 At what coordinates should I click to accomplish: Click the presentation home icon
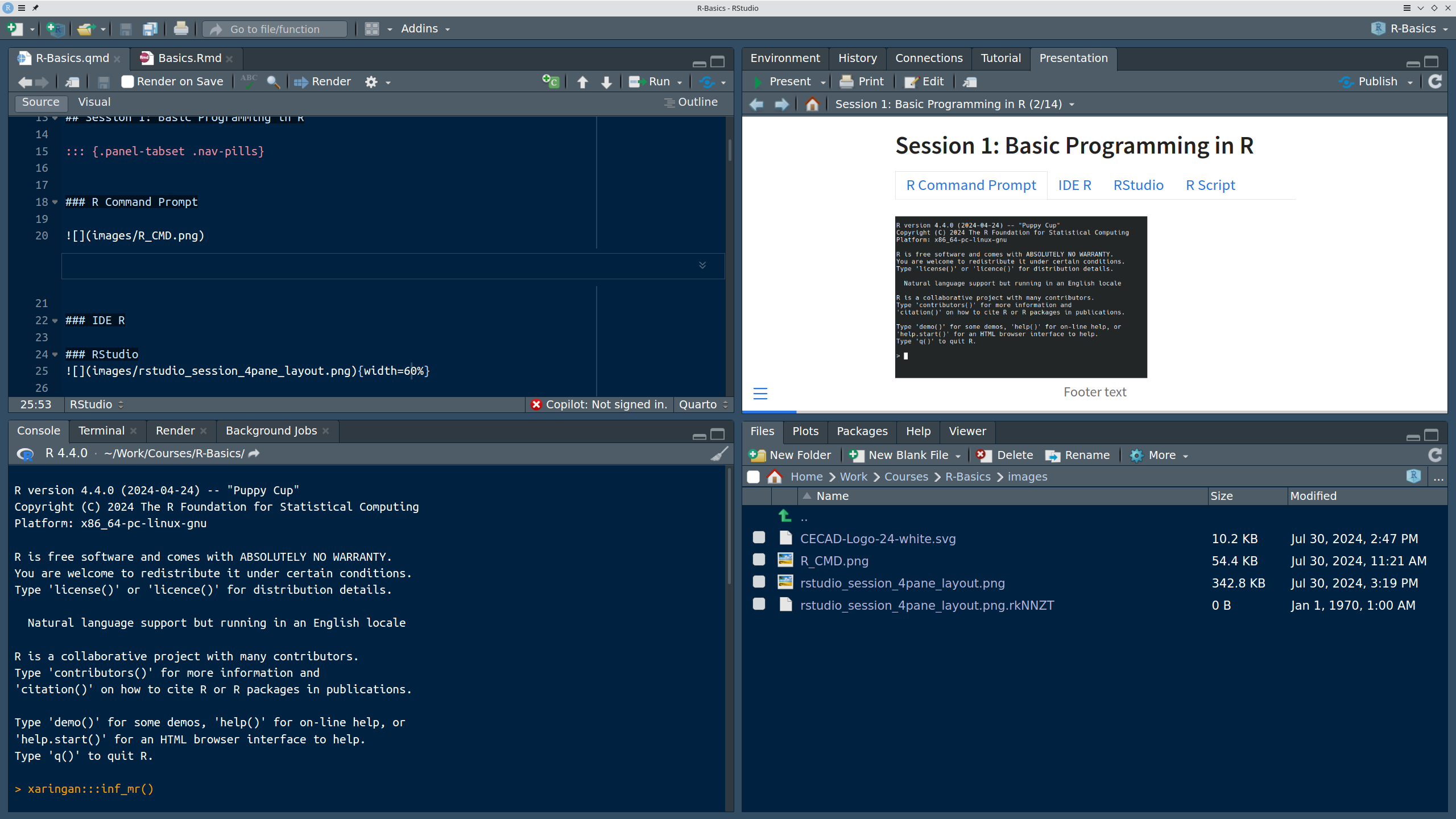tap(812, 105)
